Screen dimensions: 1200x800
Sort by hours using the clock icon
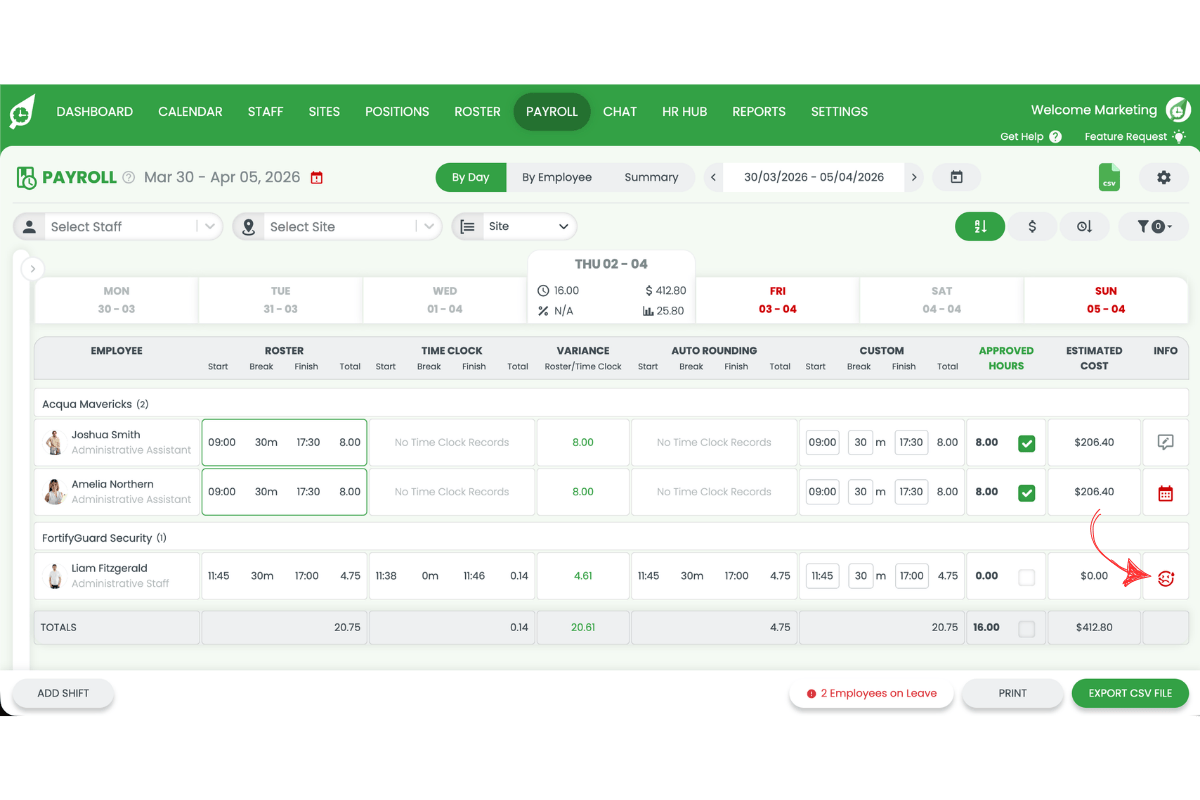tap(1084, 226)
